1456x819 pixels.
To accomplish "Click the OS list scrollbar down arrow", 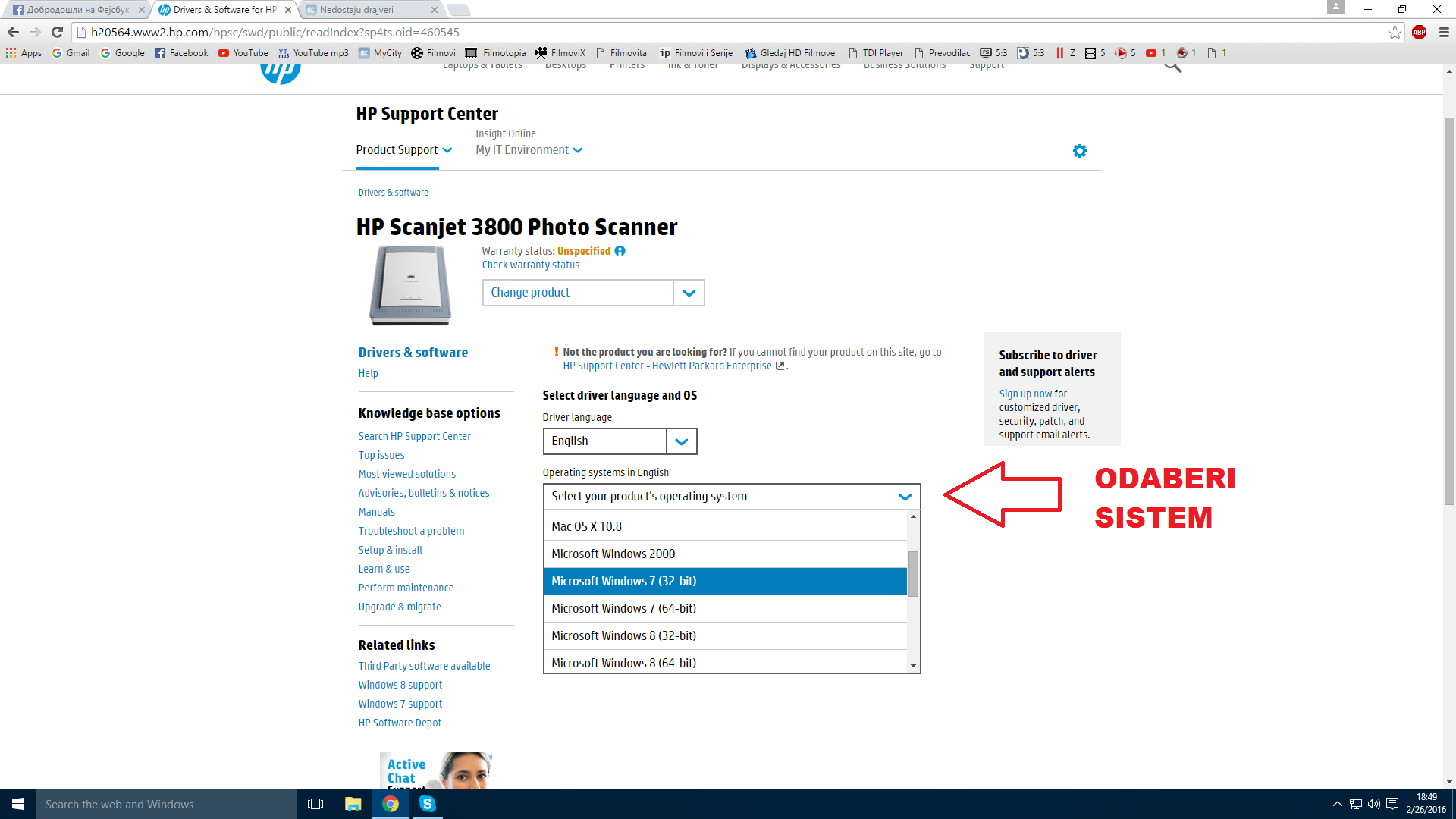I will (913, 666).
